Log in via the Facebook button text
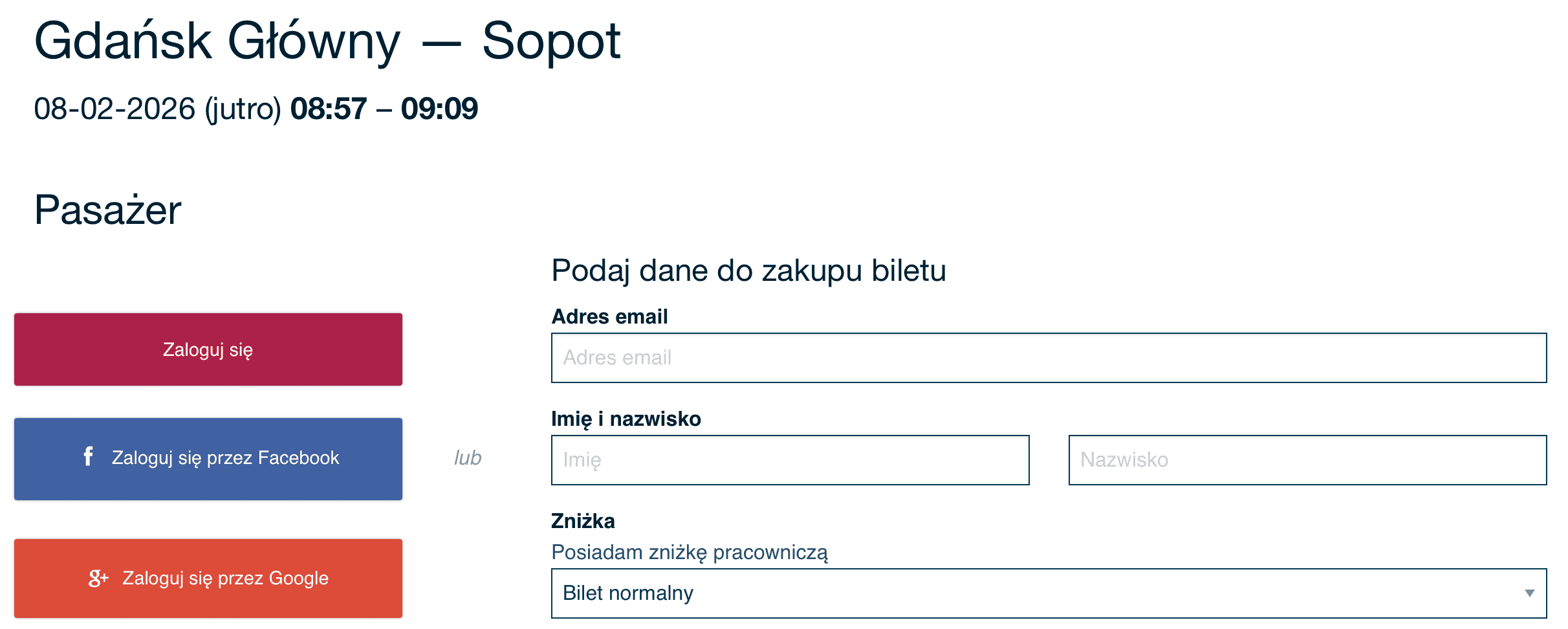1568x629 pixels. (225, 458)
